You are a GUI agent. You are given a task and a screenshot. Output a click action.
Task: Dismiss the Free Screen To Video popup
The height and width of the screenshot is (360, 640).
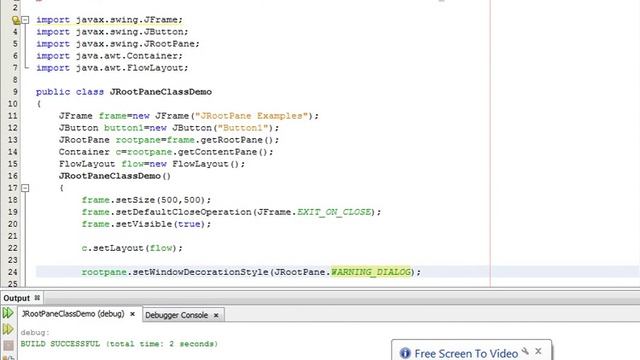[x=538, y=351]
